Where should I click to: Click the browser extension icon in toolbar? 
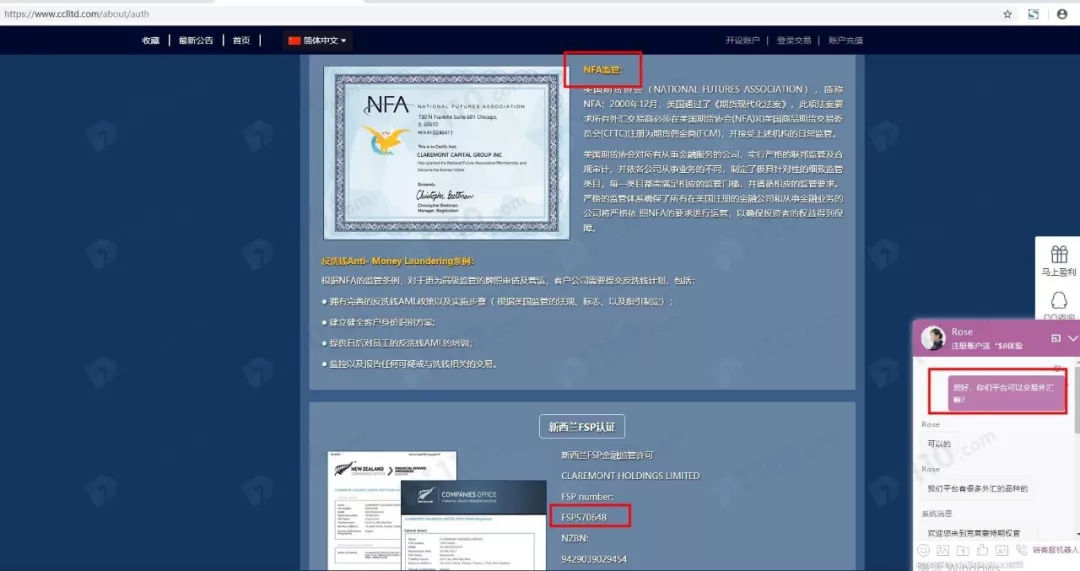(1034, 14)
